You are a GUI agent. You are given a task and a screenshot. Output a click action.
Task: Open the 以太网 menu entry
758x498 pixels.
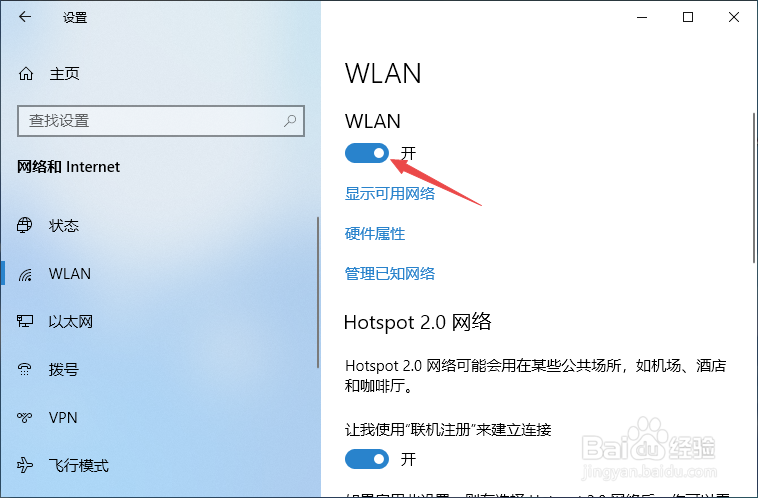(160, 322)
